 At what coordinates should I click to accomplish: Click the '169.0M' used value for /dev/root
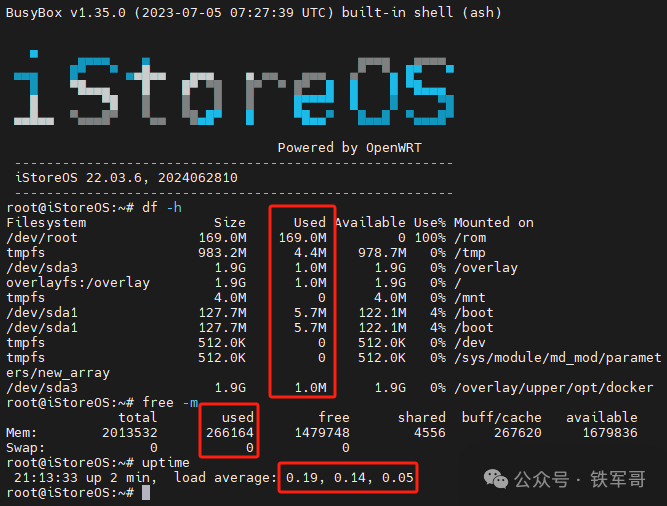pos(302,237)
